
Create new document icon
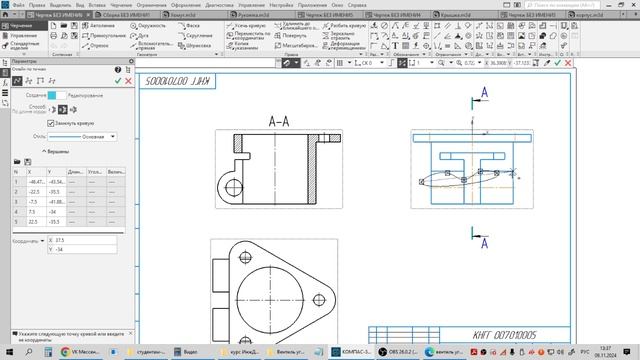53,26
